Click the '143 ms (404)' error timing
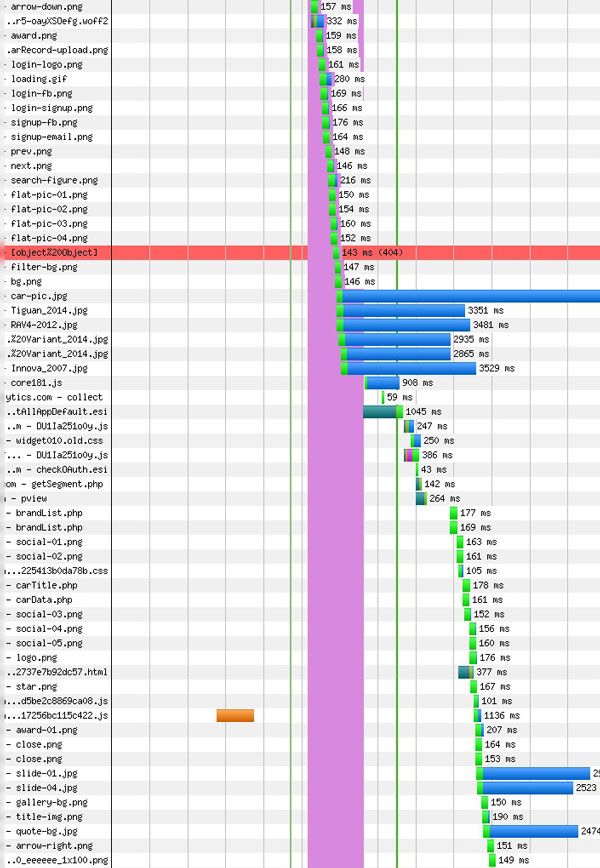 (x=372, y=252)
